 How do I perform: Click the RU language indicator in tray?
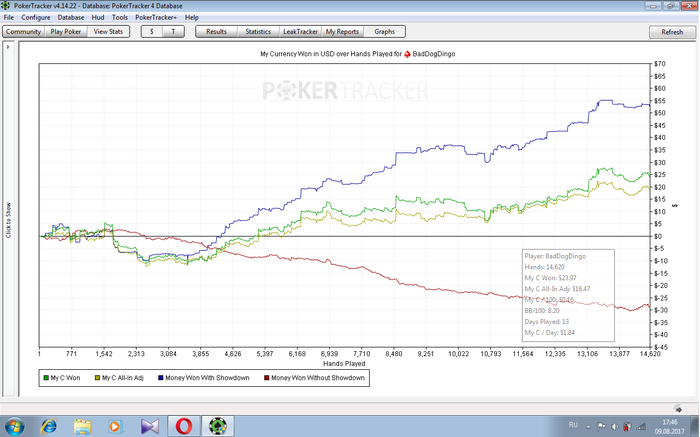click(573, 425)
